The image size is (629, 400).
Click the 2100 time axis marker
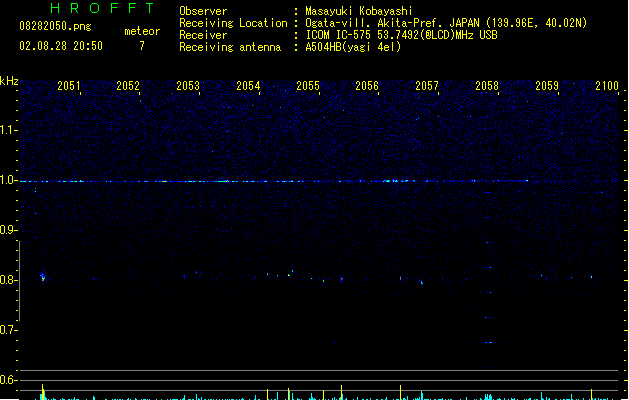click(x=607, y=86)
